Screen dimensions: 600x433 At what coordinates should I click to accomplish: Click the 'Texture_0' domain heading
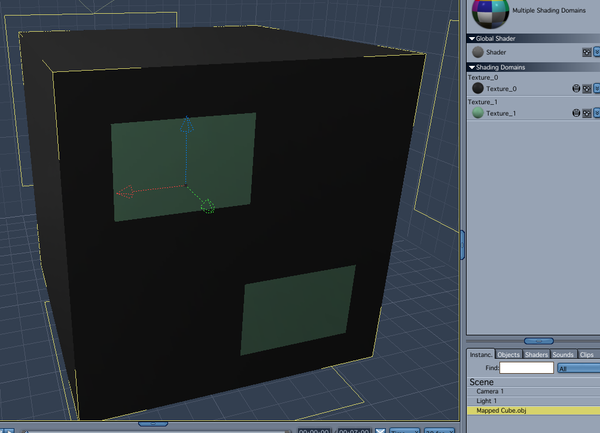click(x=483, y=78)
